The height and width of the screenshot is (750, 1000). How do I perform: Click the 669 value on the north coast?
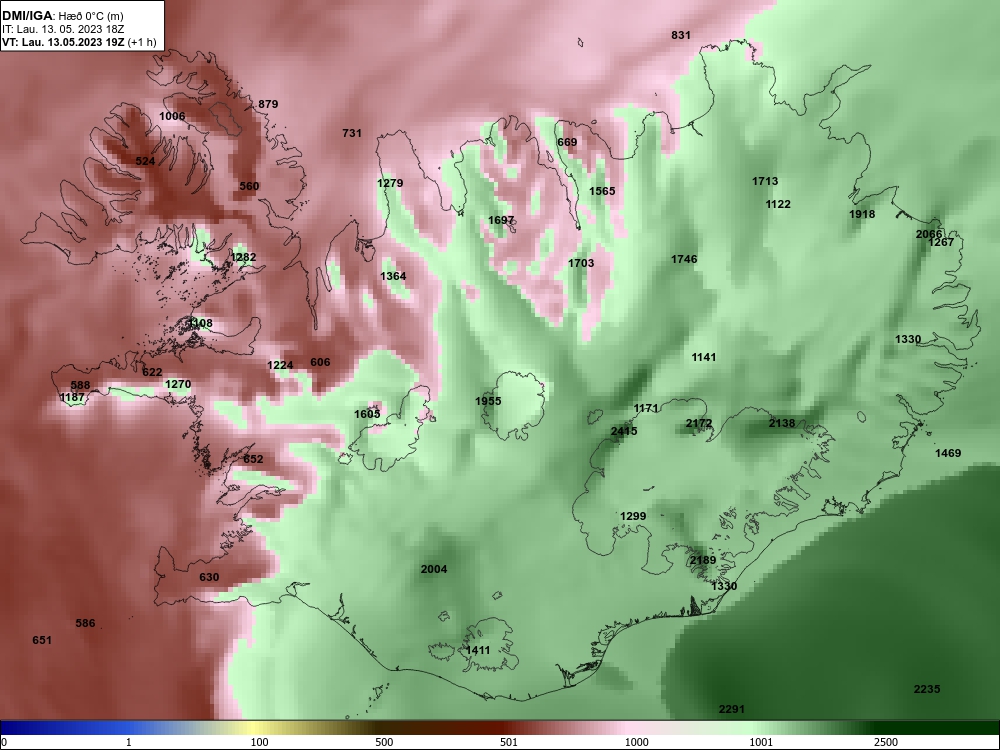[x=567, y=142]
